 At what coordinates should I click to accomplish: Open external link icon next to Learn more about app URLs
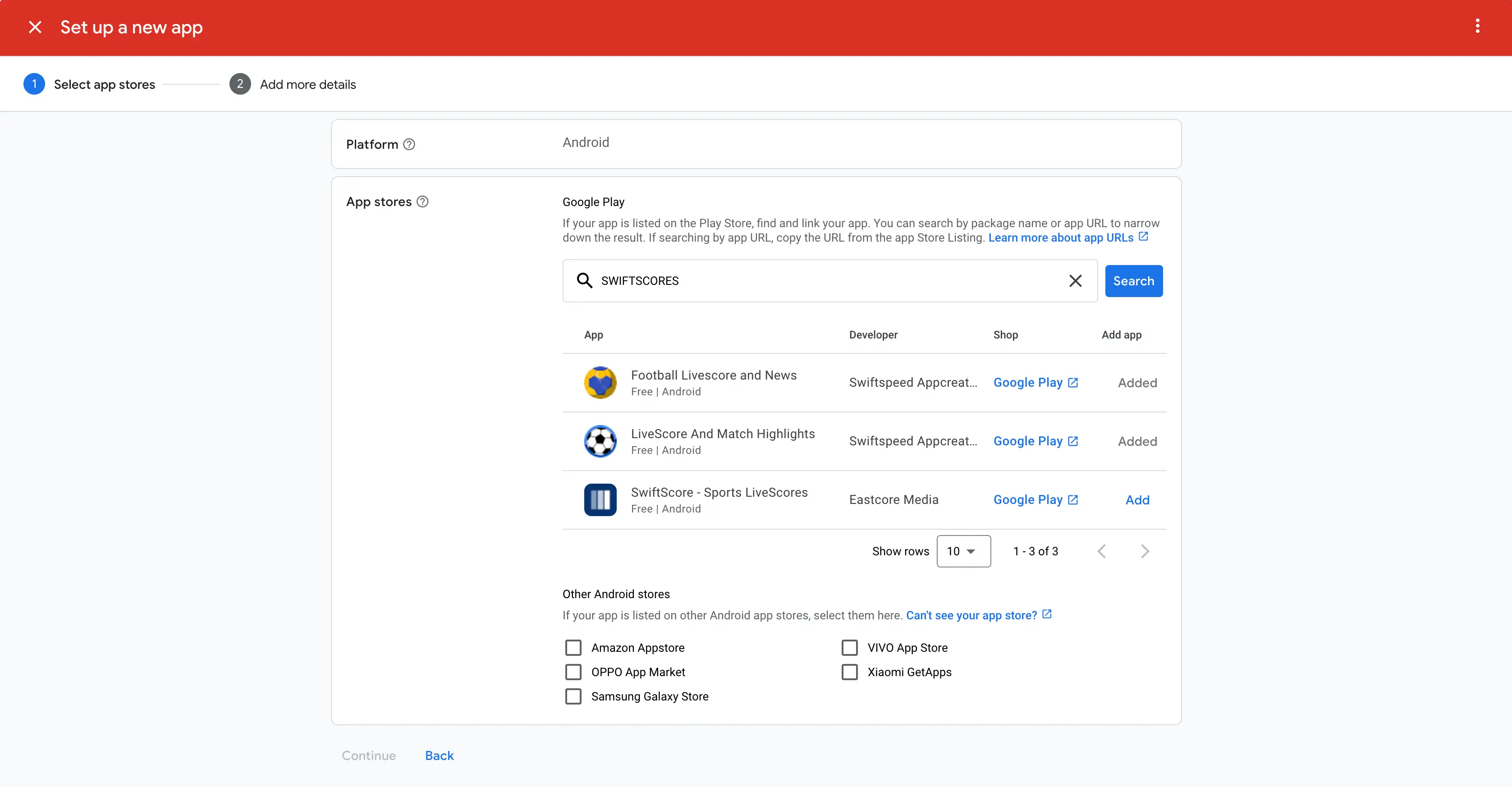click(1143, 237)
